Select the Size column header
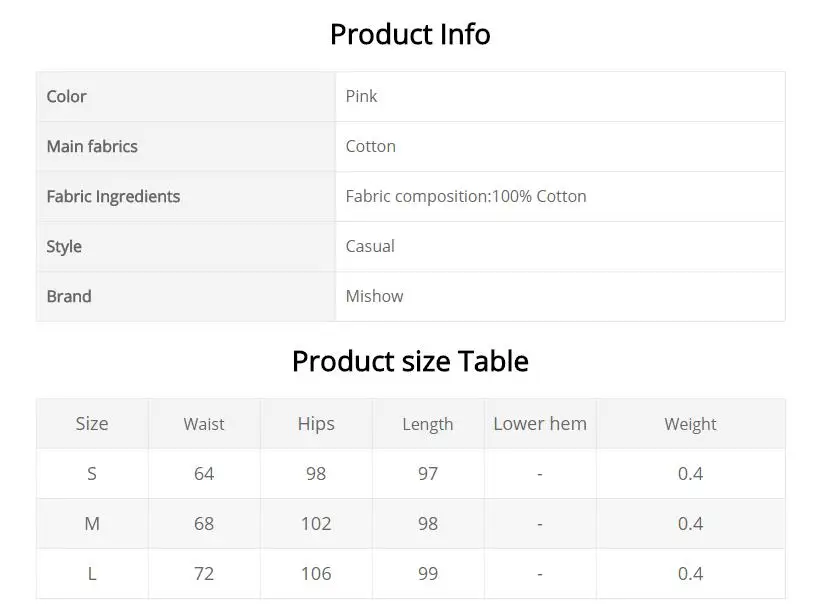The width and height of the screenshot is (814, 609). tap(92, 424)
